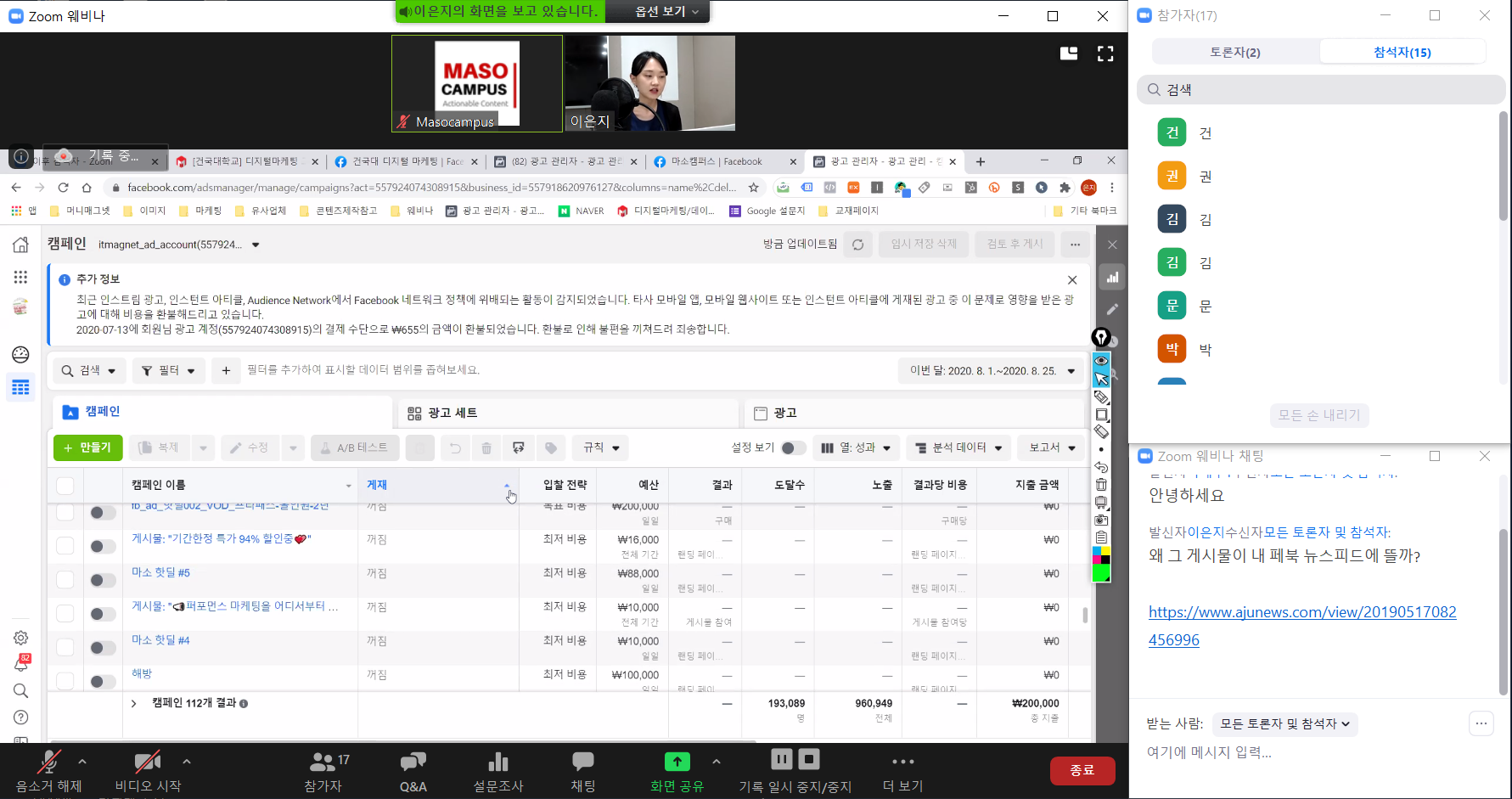This screenshot has width=1512, height=799.
Task: Click the green 만들기 button
Action: [88, 448]
